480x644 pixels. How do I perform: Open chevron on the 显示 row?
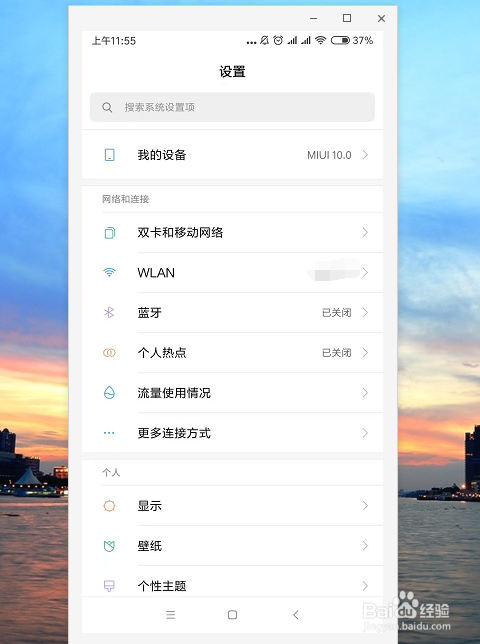click(x=365, y=506)
